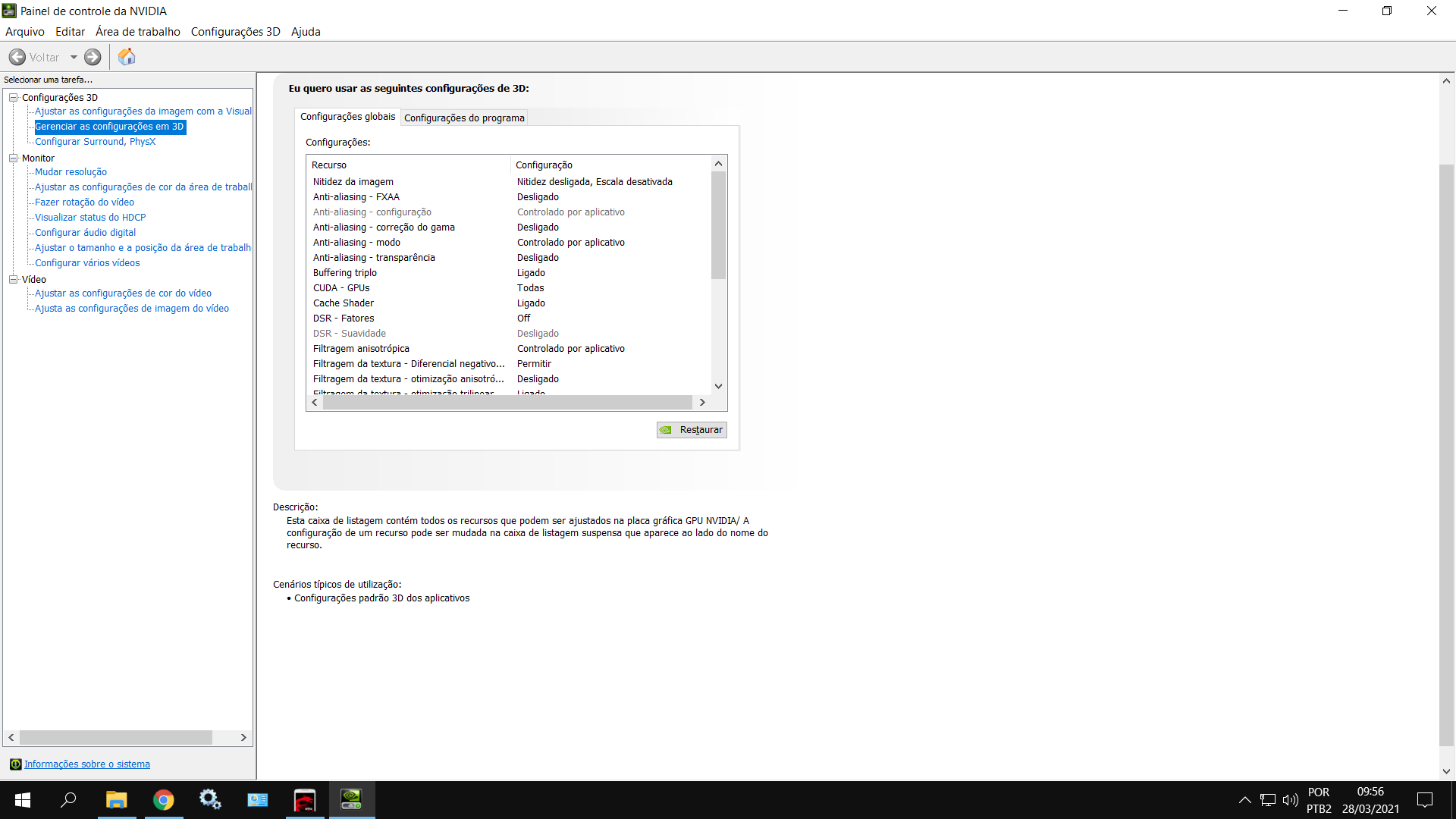The width and height of the screenshot is (1456, 819).
Task: Open Configurar vários vídeos
Action: pos(87,263)
